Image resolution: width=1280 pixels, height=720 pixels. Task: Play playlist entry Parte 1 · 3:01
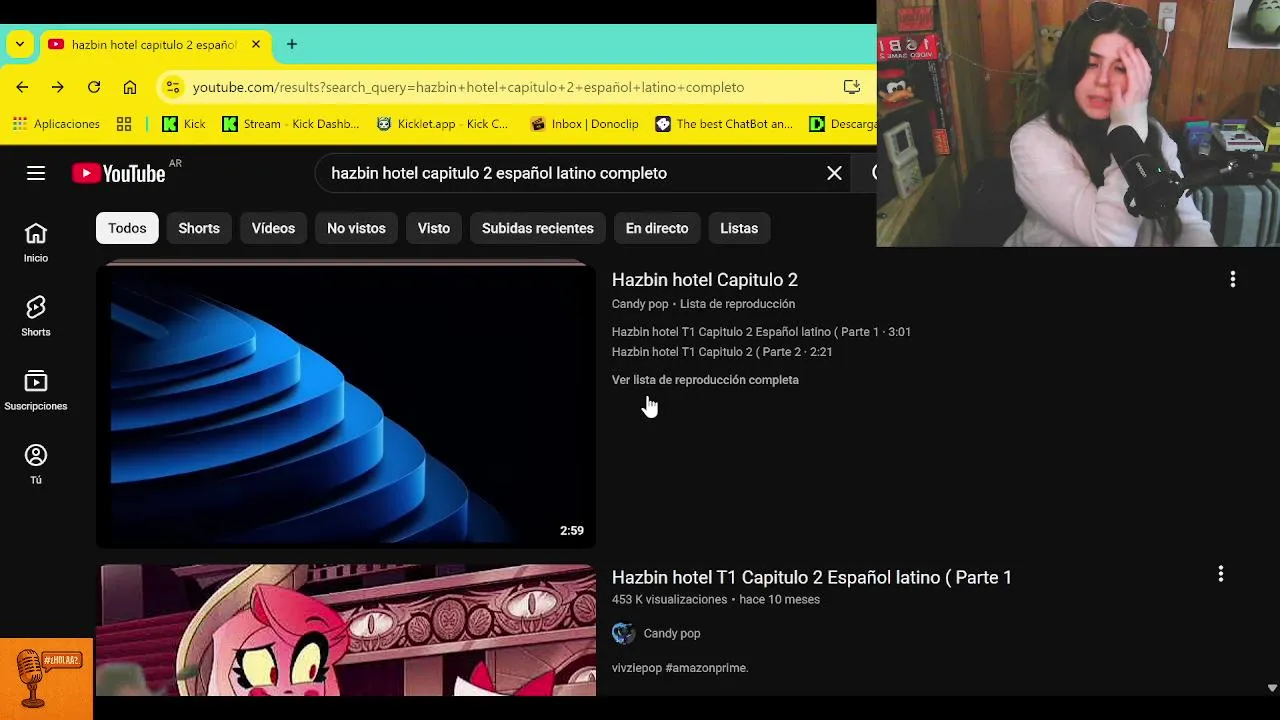(761, 332)
